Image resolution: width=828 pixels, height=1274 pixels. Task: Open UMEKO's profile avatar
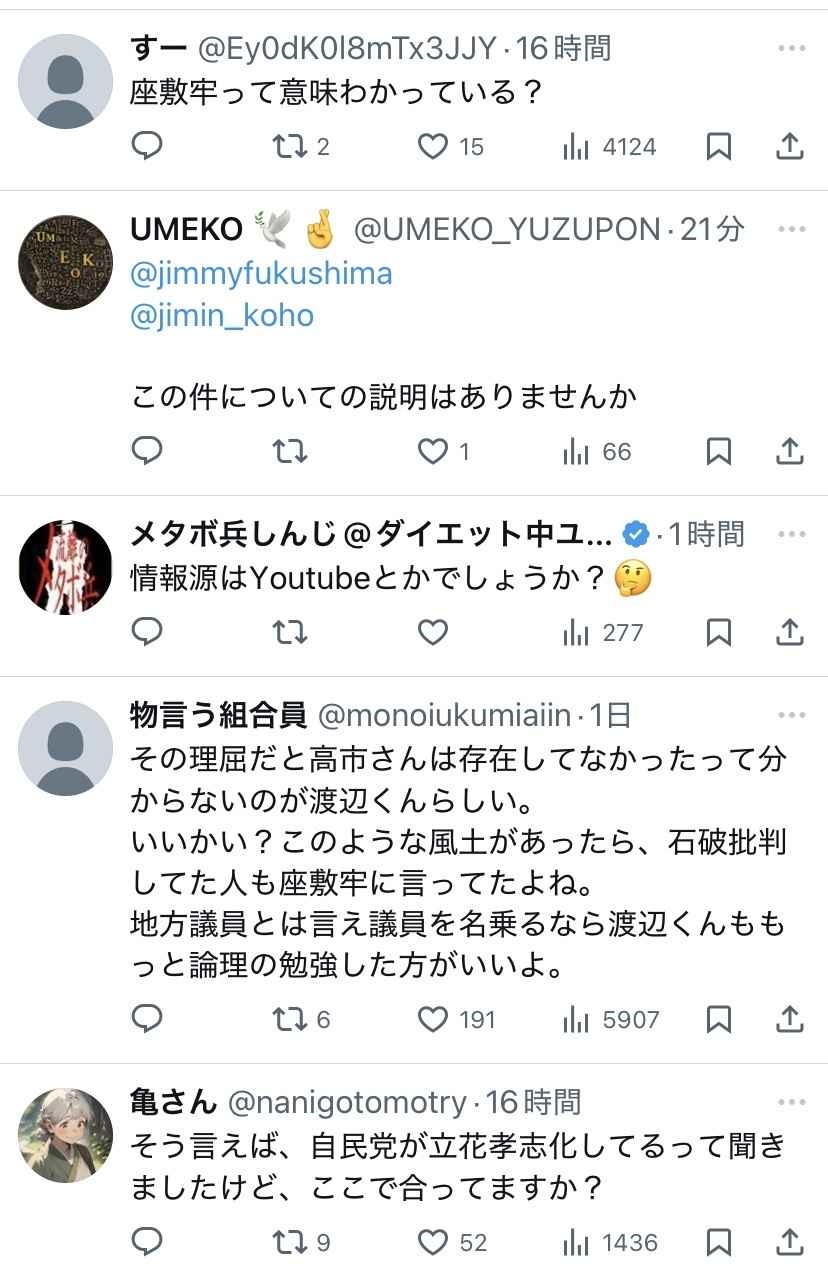coord(66,262)
